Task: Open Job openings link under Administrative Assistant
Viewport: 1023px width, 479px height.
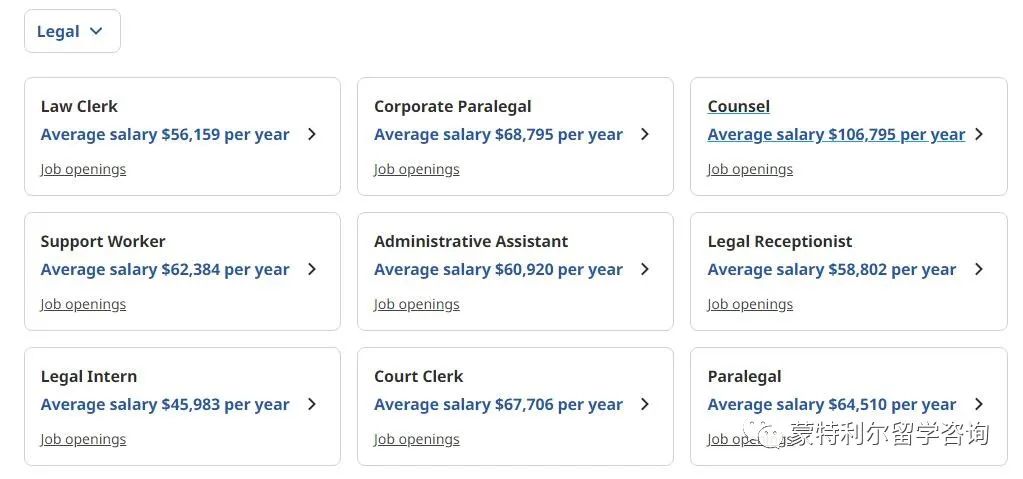Action: (417, 305)
